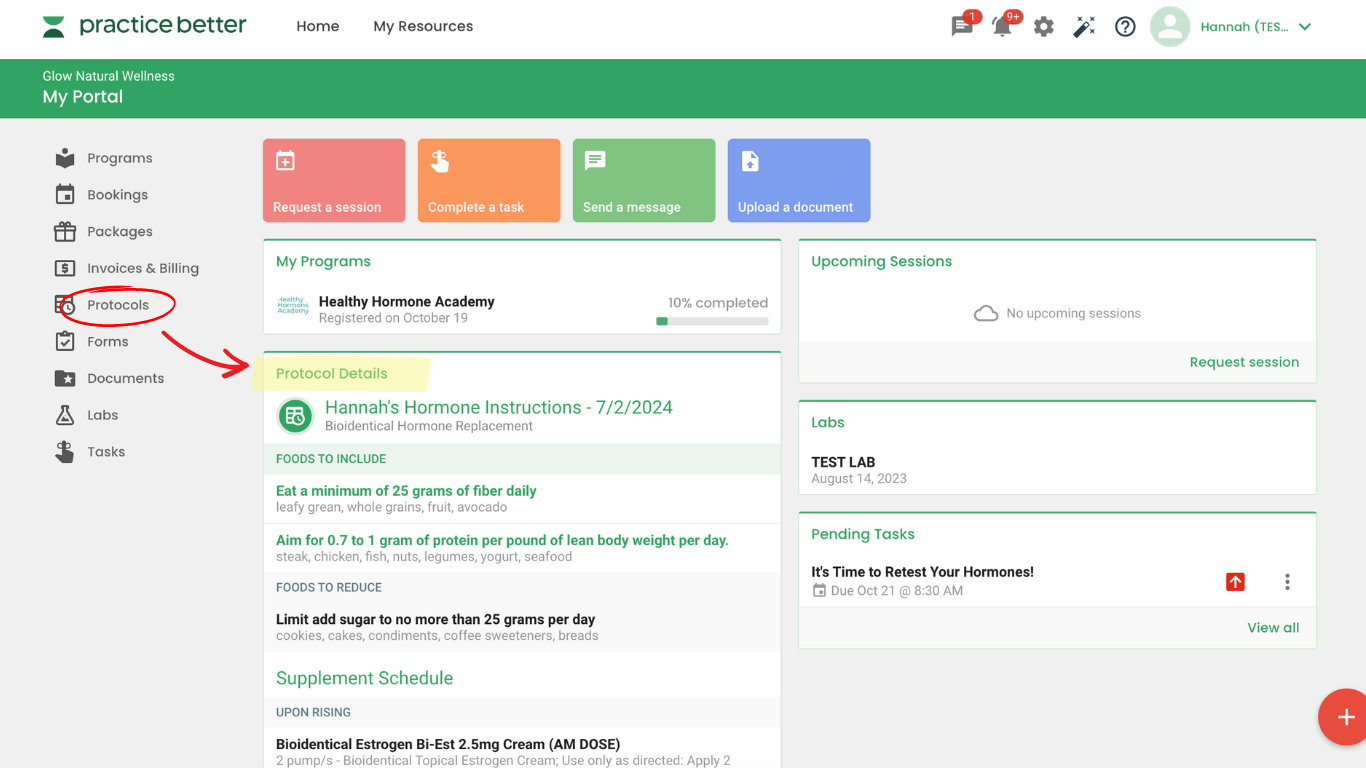Open Tasks in the sidebar
1366x768 pixels.
pyautogui.click(x=106, y=452)
